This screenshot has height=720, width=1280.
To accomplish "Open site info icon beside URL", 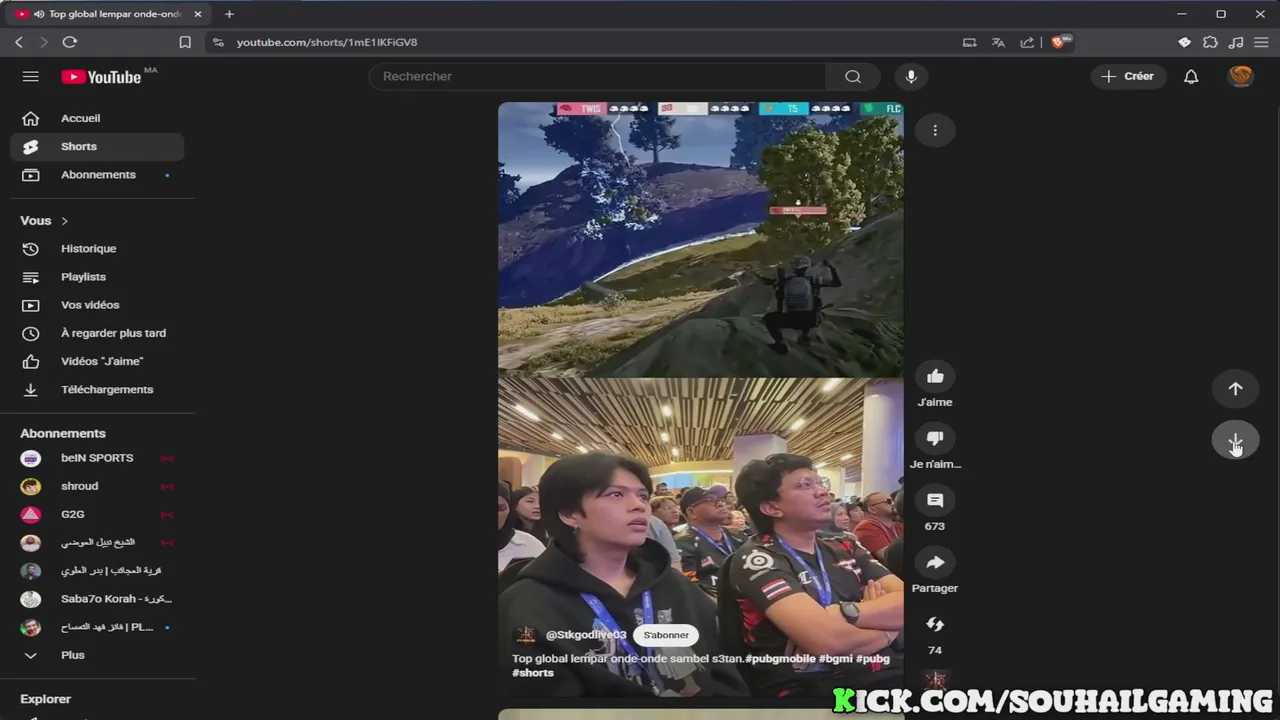I will 218,42.
